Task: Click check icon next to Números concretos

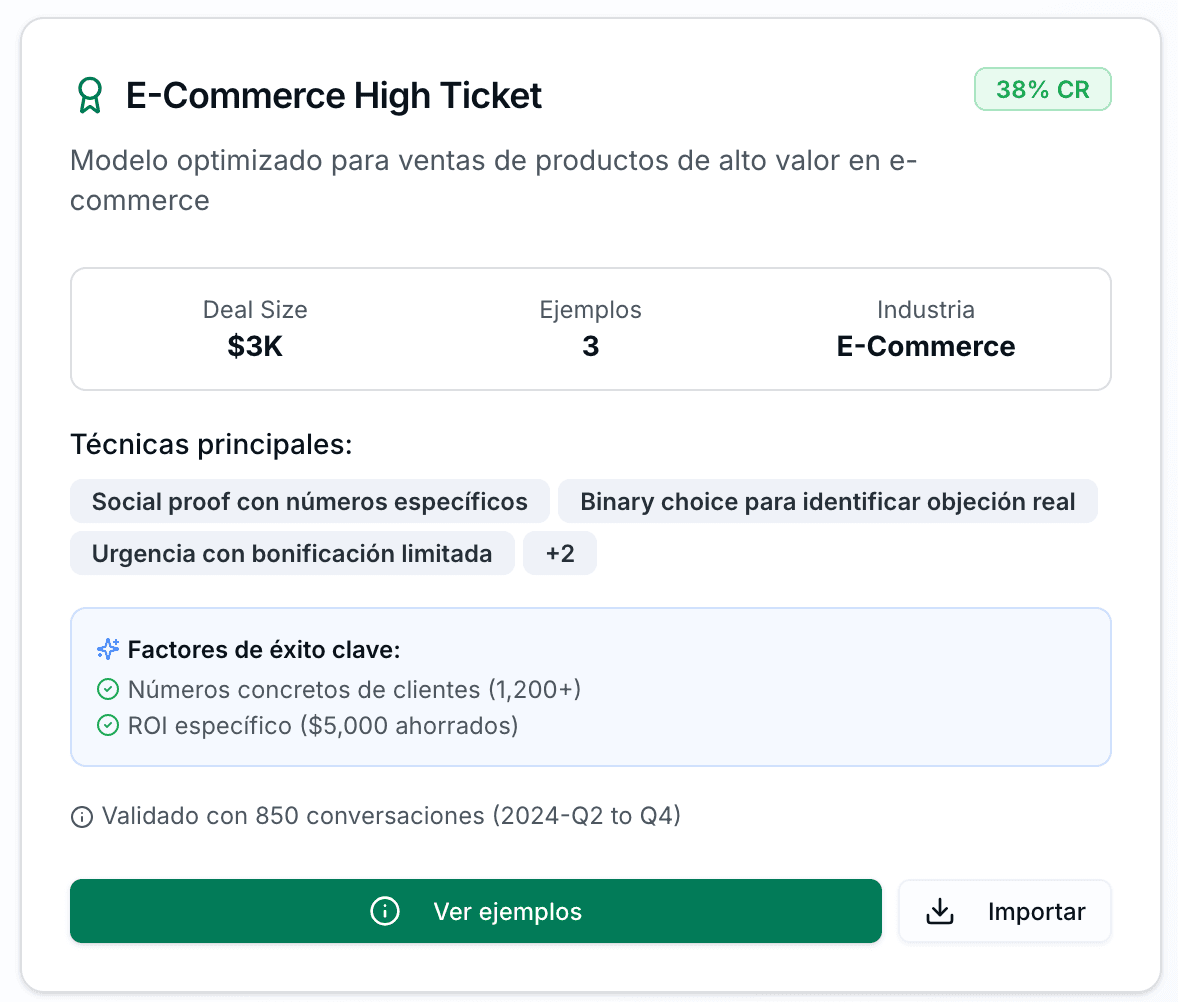Action: point(108,689)
